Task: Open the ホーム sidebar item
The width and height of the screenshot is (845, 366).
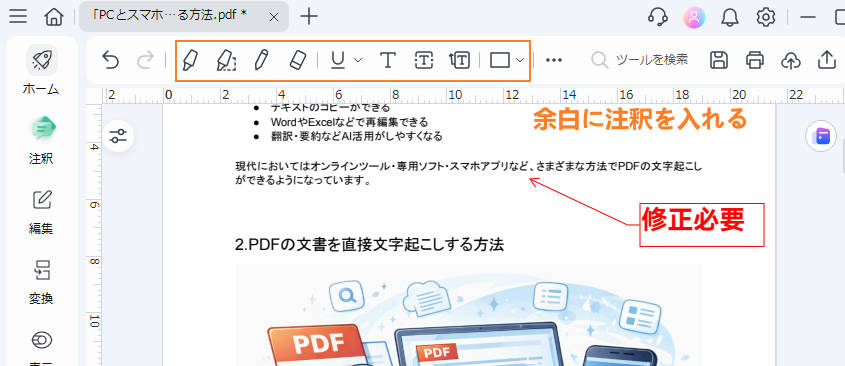Action: (41, 71)
